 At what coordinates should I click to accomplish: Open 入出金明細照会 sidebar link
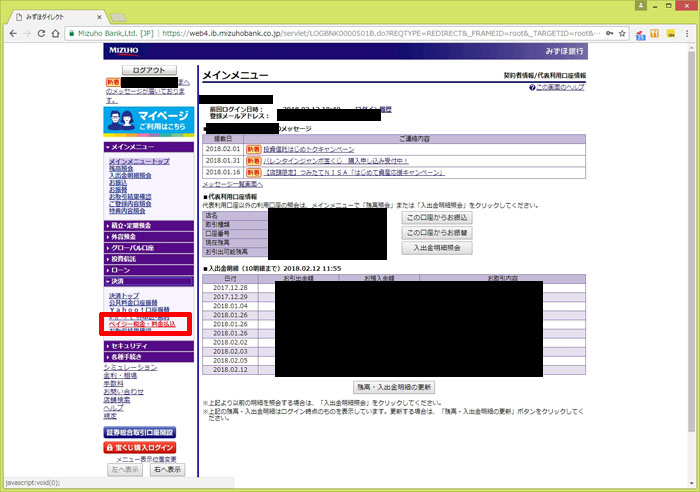pos(130,175)
